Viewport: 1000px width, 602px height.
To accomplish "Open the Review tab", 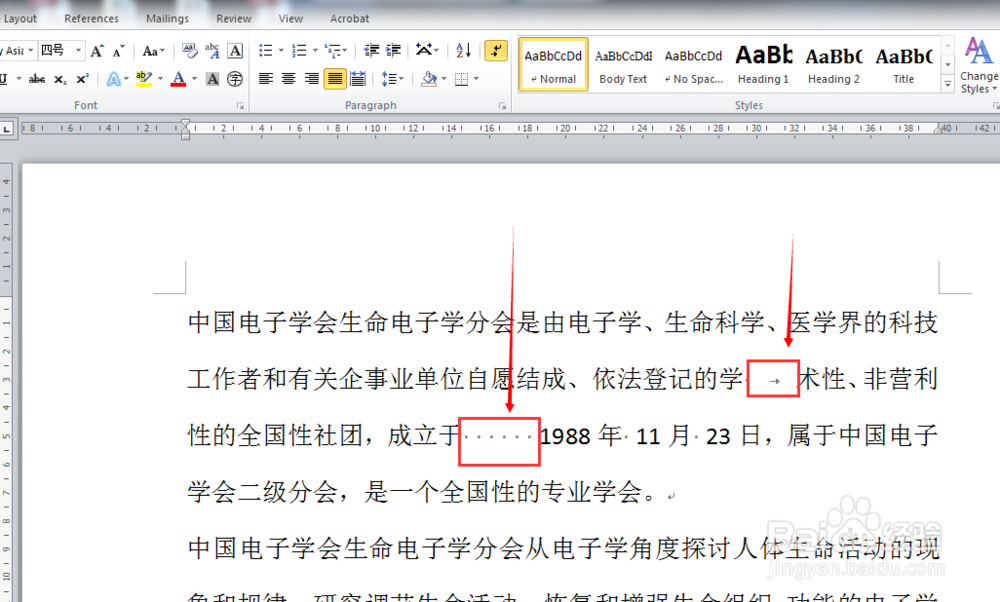I will tap(233, 19).
